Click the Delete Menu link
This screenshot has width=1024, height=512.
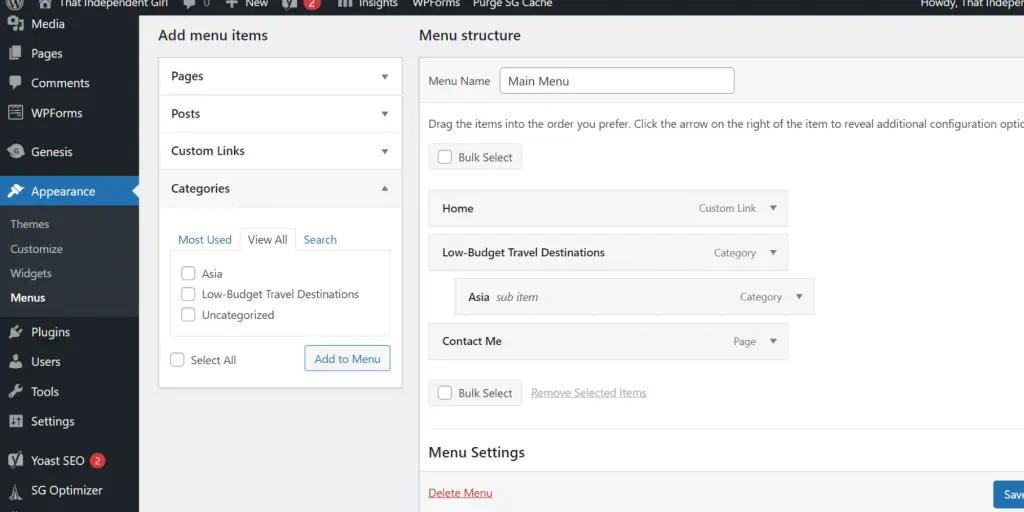[460, 493]
